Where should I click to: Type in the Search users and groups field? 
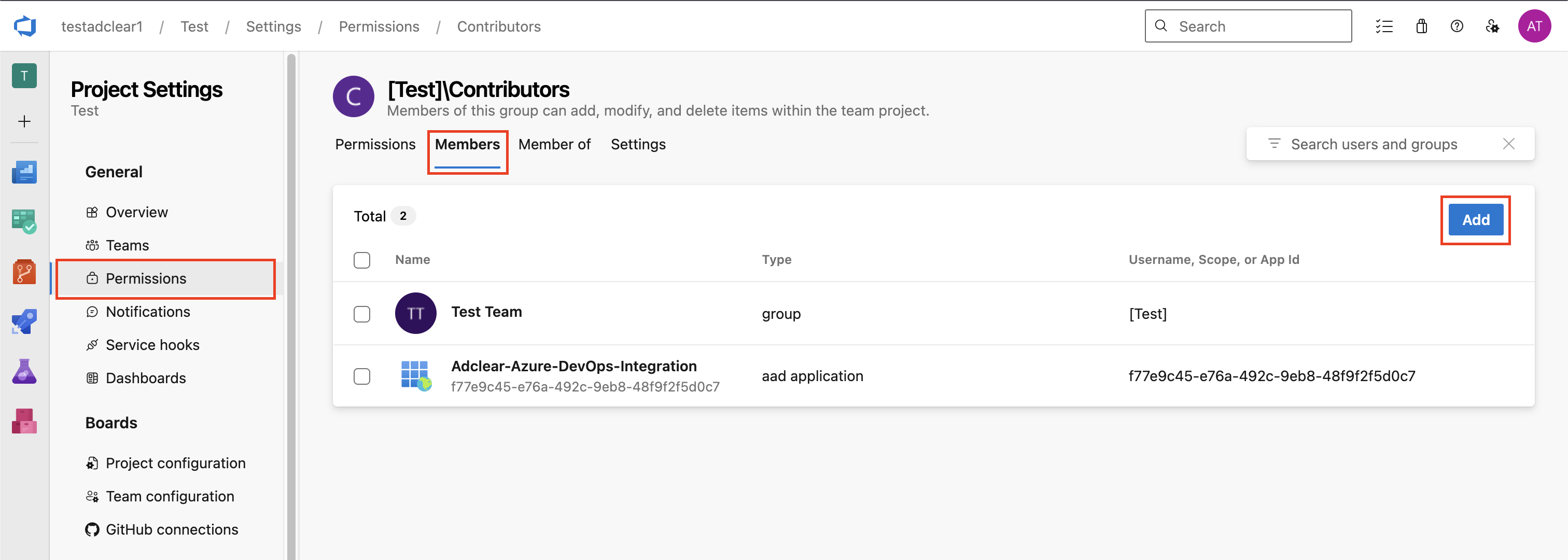pos(1376,144)
